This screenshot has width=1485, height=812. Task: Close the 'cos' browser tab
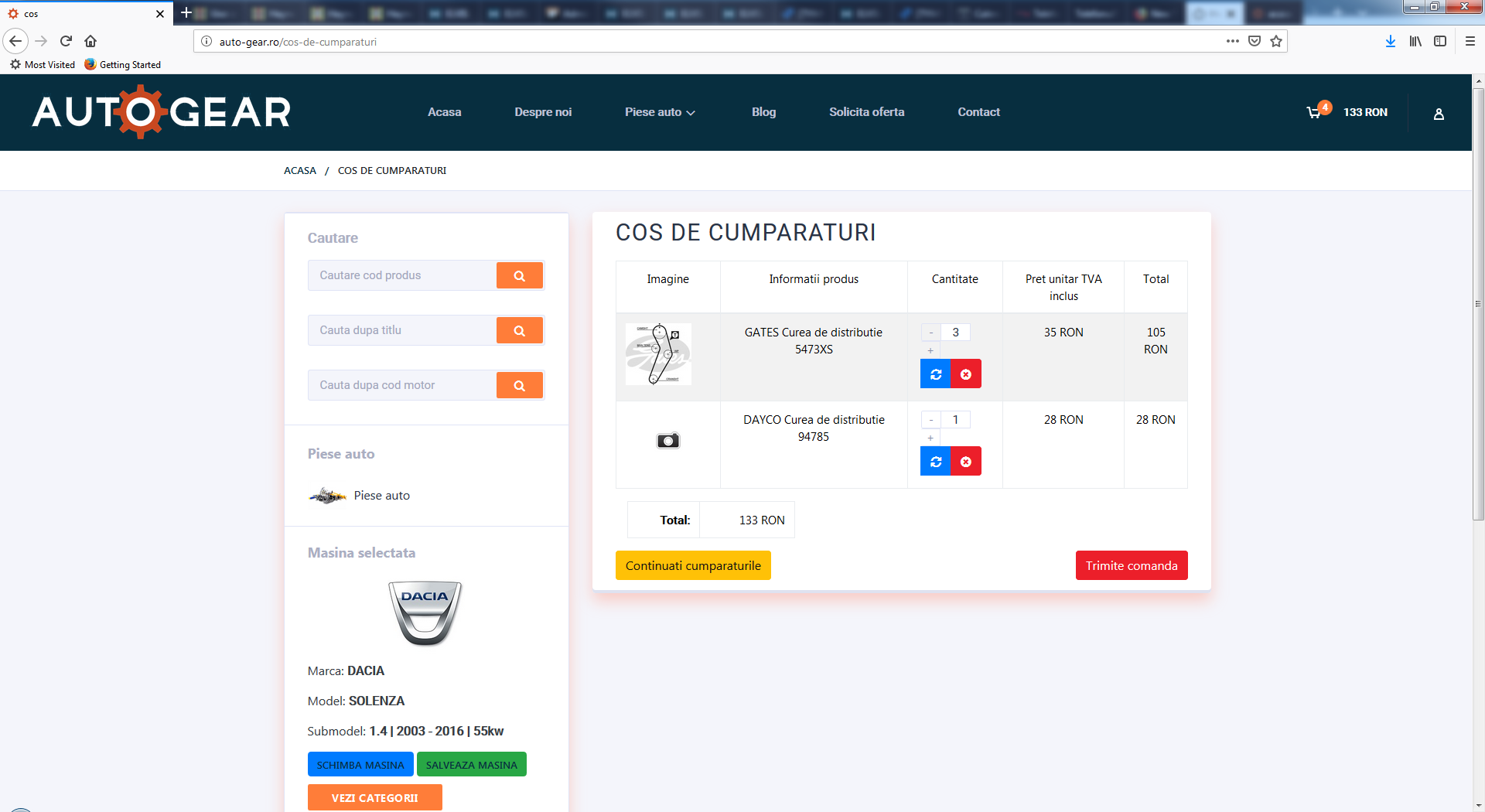(159, 14)
